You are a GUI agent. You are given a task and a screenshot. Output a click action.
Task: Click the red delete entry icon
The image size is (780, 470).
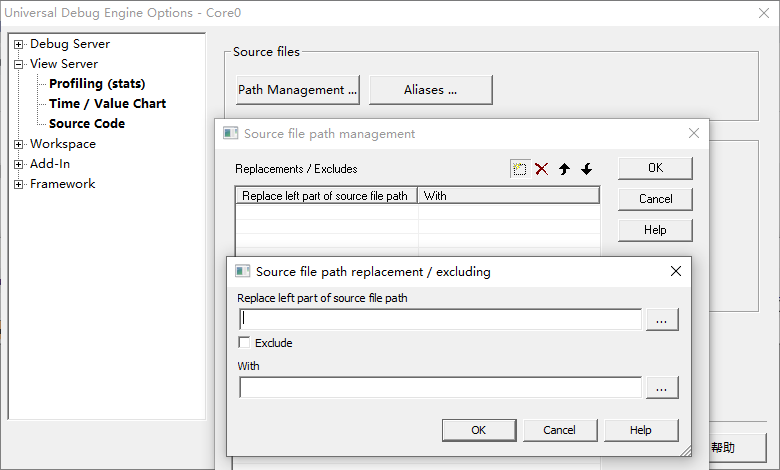tap(542, 169)
